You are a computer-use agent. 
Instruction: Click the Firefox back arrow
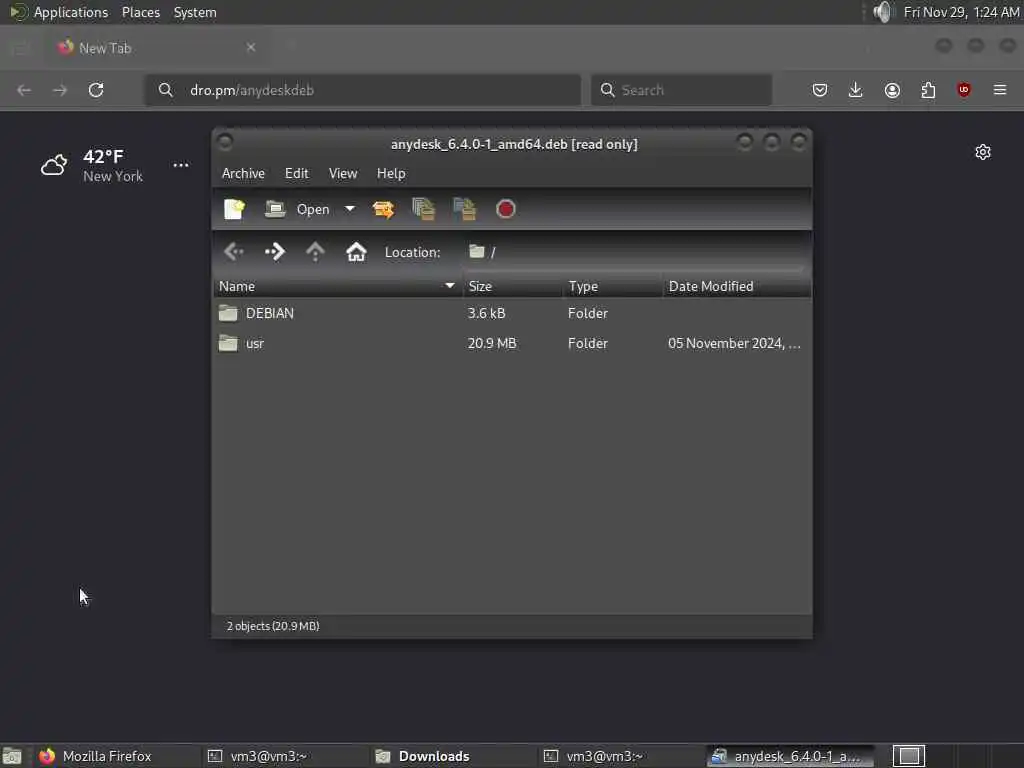click(x=24, y=90)
